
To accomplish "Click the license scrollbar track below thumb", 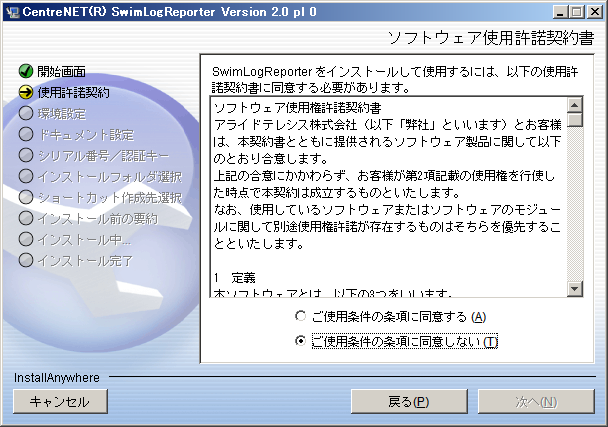I will pos(575,204).
